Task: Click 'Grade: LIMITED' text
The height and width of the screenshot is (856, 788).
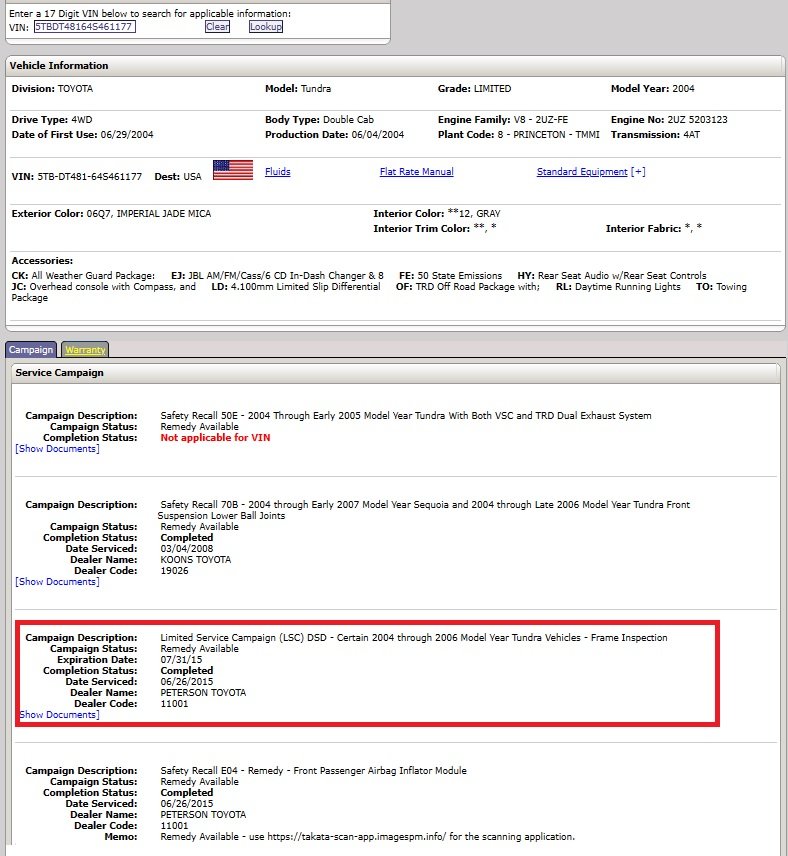Action: point(475,88)
